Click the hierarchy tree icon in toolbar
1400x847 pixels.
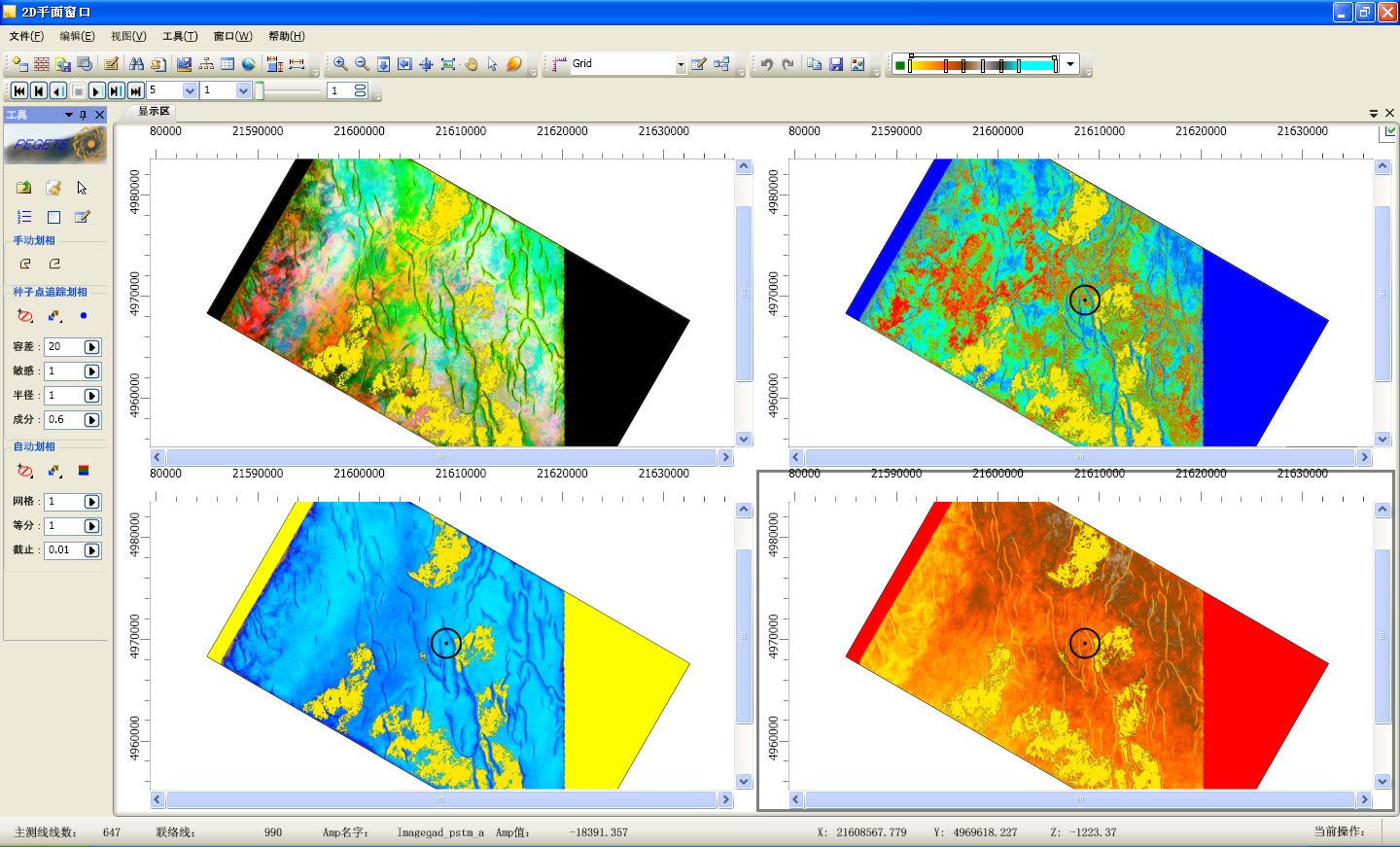click(206, 64)
